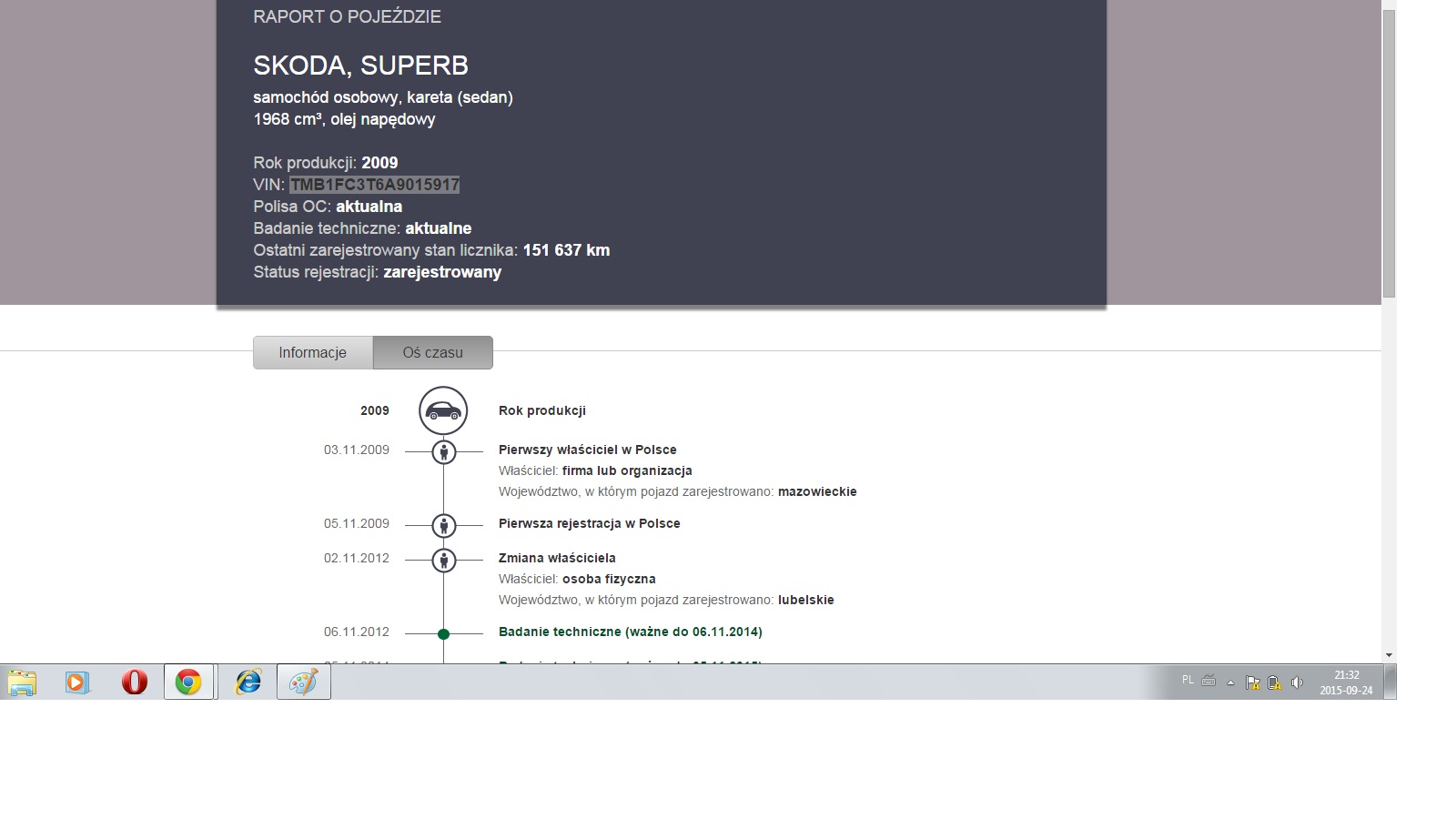1456x819 pixels.
Task: Click the 05.11.2009 first registration marker
Action: coord(443,525)
